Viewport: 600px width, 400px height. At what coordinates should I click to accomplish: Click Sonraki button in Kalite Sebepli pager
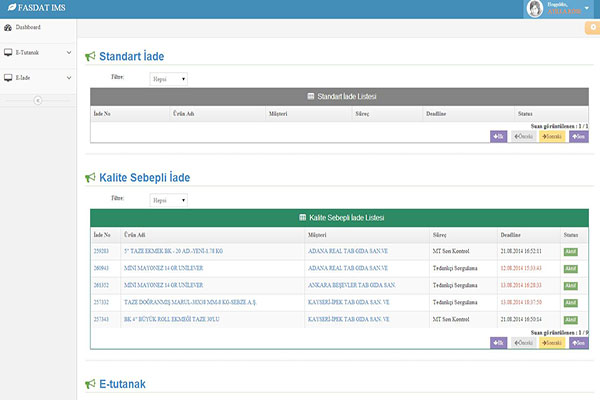(552, 343)
